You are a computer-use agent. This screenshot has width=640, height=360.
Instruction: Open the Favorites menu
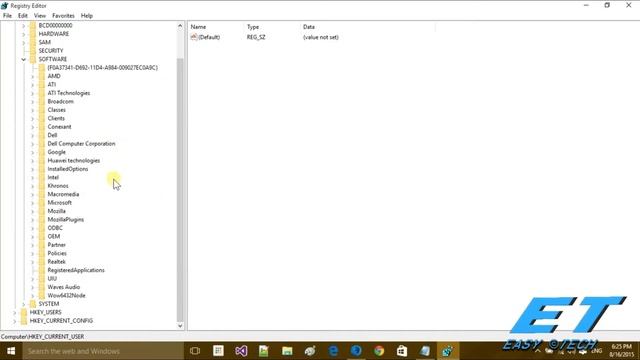pos(63,16)
